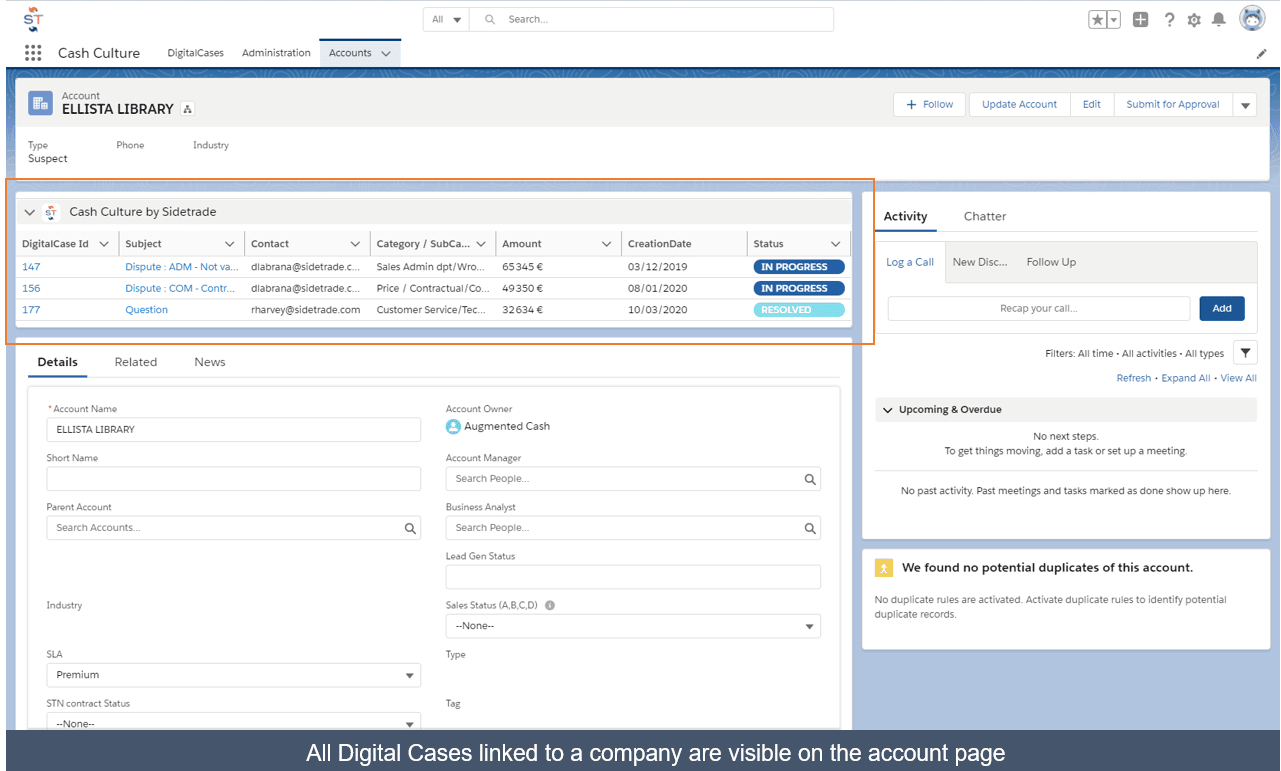The image size is (1281, 771).
Task: Open the App Launcher grid icon
Action: coord(33,53)
